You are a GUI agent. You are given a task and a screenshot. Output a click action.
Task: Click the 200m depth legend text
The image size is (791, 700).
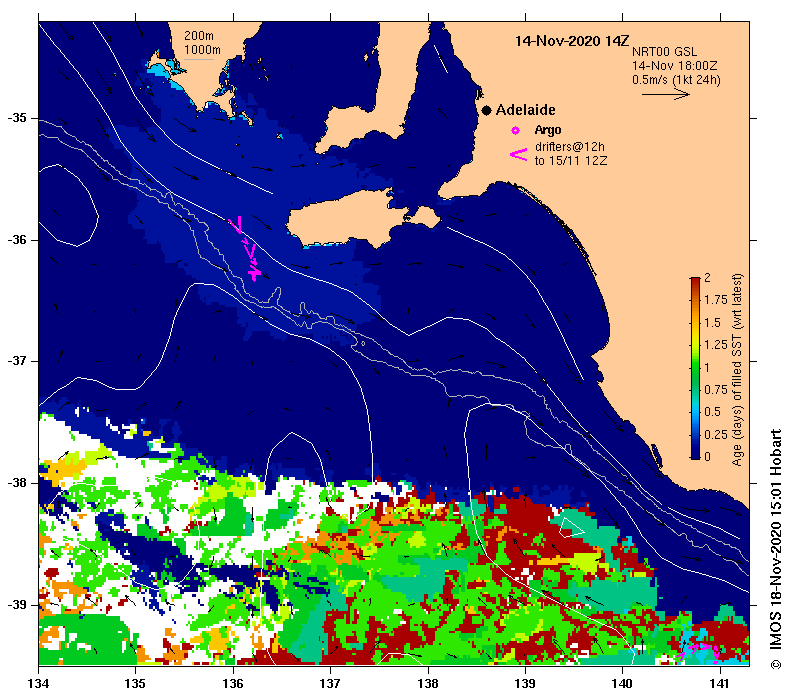click(198, 36)
